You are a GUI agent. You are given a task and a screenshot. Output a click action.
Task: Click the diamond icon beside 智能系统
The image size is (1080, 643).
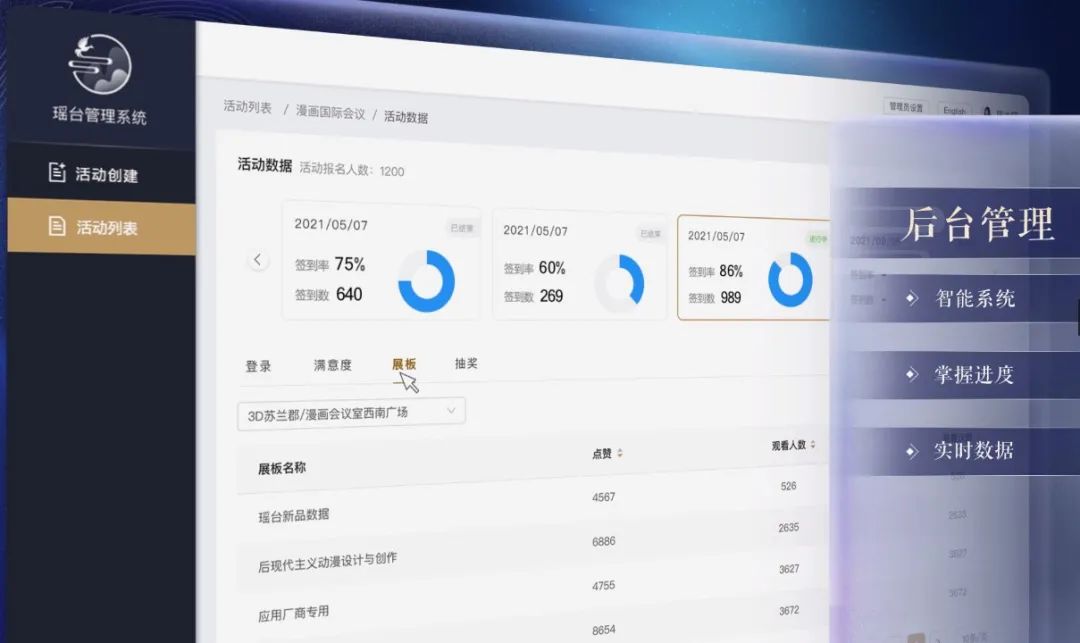tap(912, 298)
